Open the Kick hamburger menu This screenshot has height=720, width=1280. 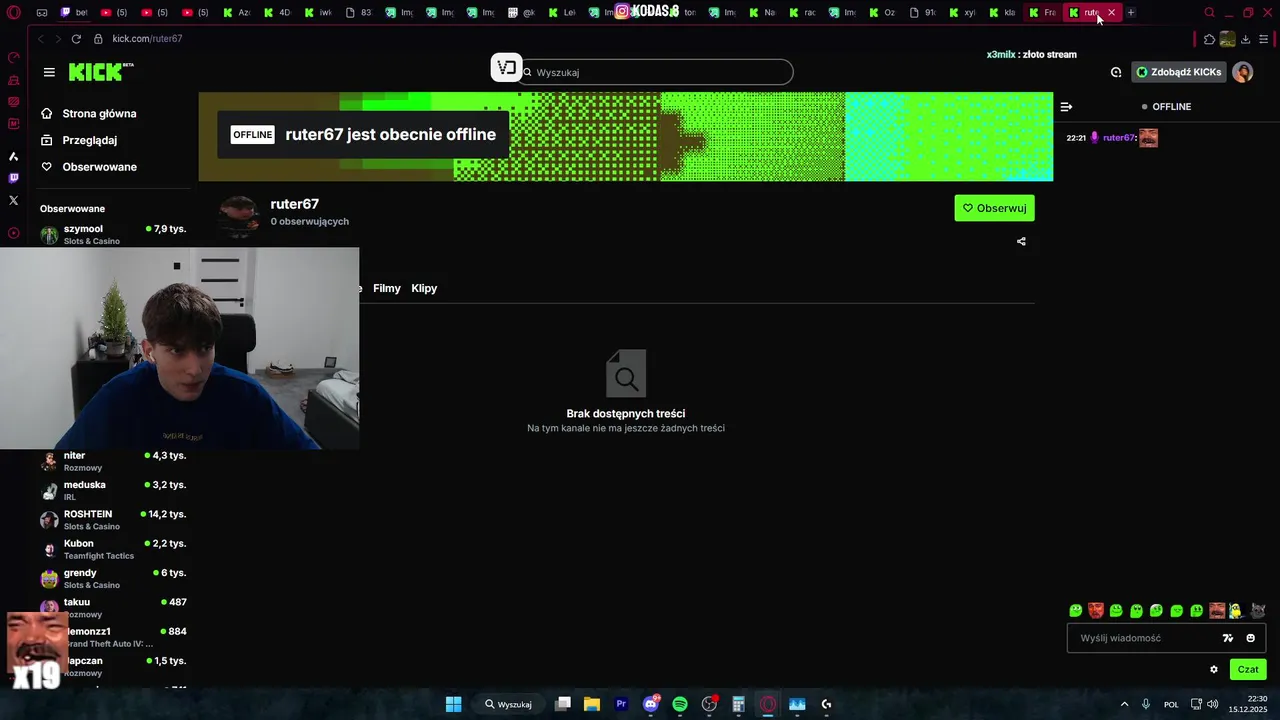click(49, 72)
